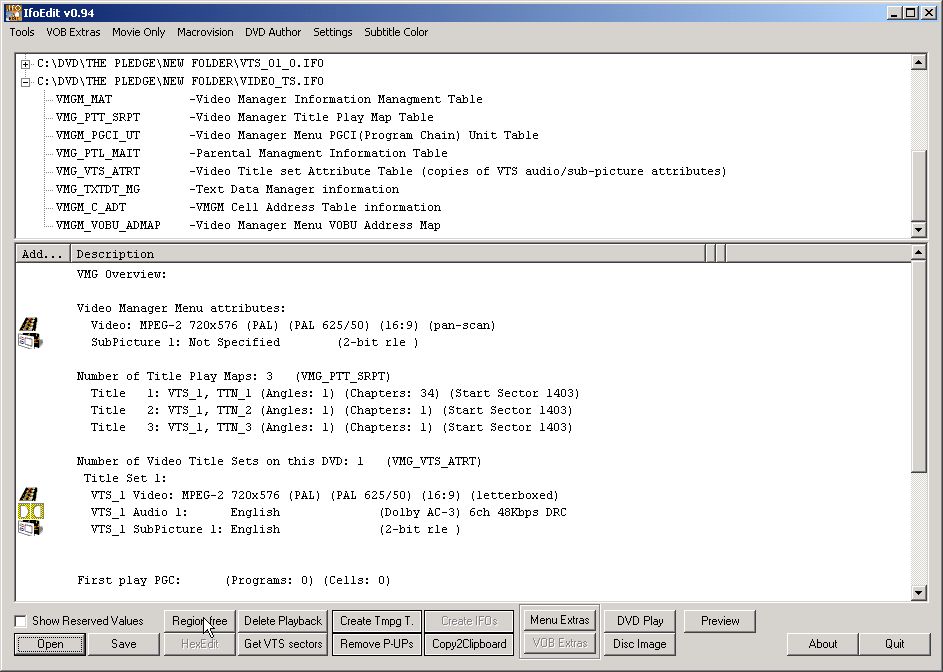The width and height of the screenshot is (943, 672).
Task: Maximize the IfoEdit window
Action: (911, 13)
